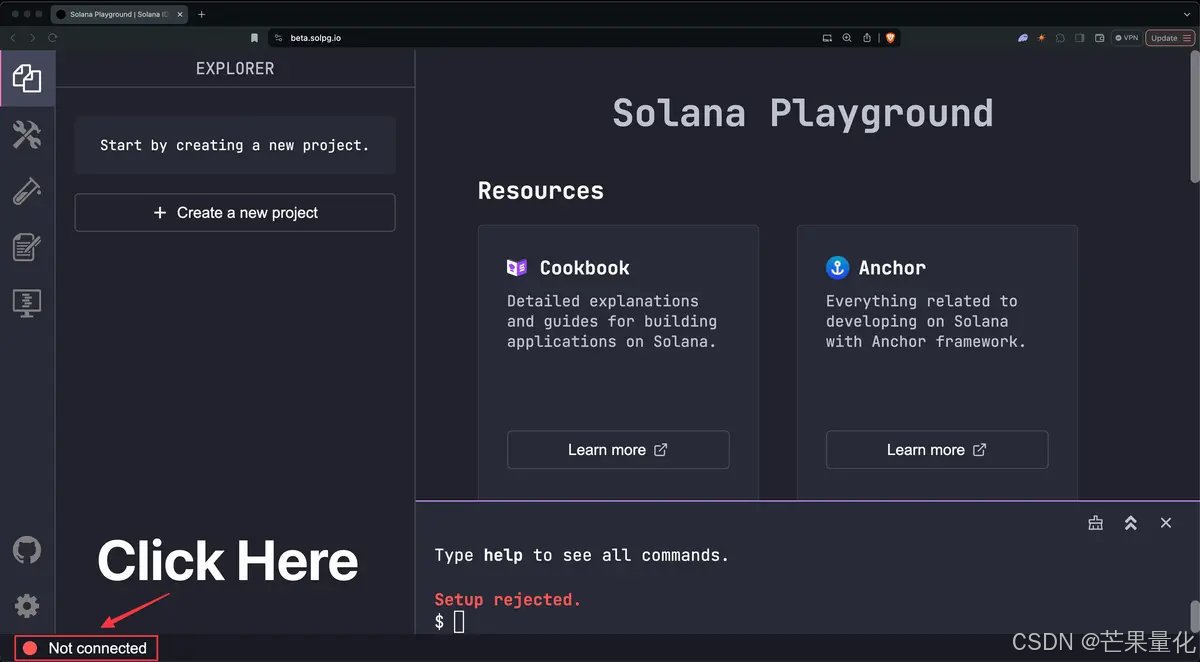Maximize the terminal with double chevron icon
1200x662 pixels.
[1131, 523]
